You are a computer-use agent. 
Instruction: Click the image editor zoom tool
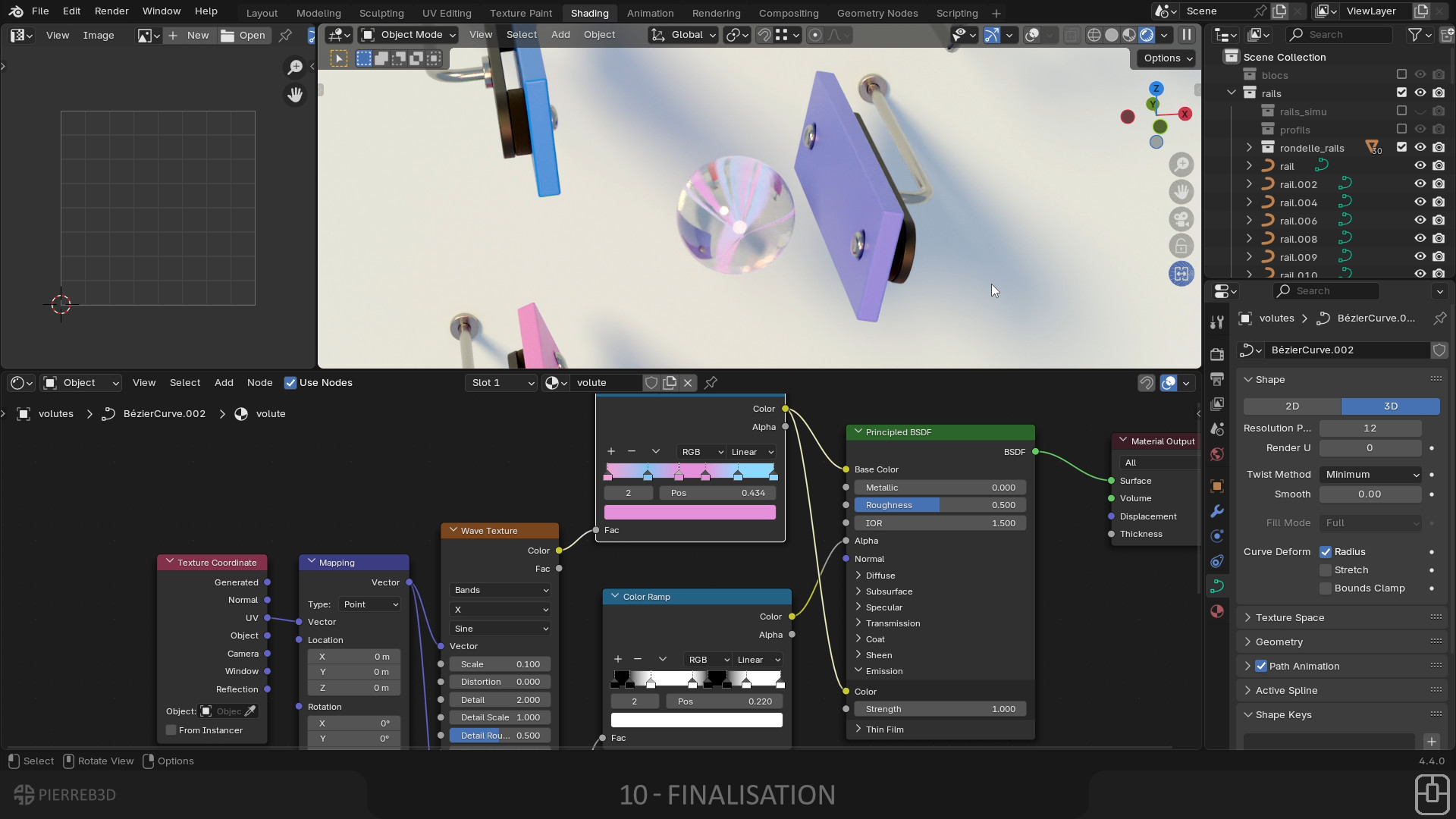click(x=295, y=67)
